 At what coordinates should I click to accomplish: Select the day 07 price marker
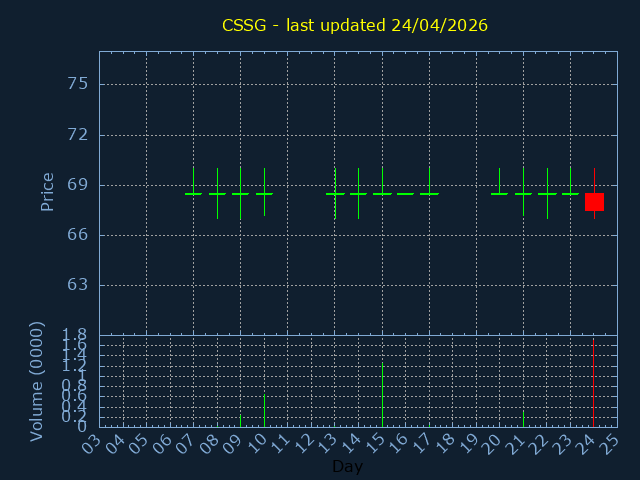(193, 194)
